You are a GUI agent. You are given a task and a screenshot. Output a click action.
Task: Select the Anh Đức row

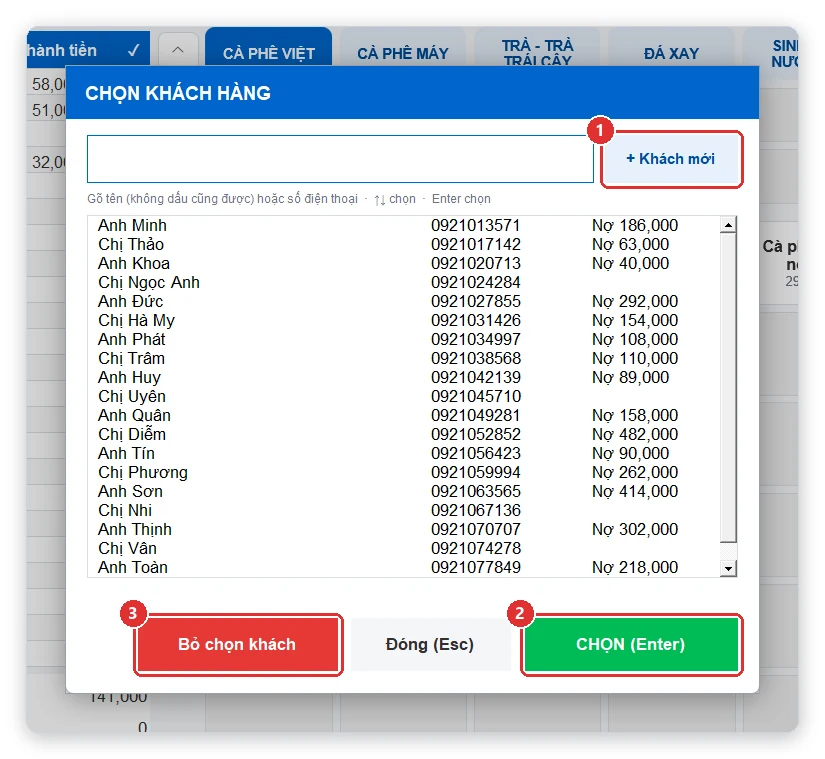coord(404,301)
